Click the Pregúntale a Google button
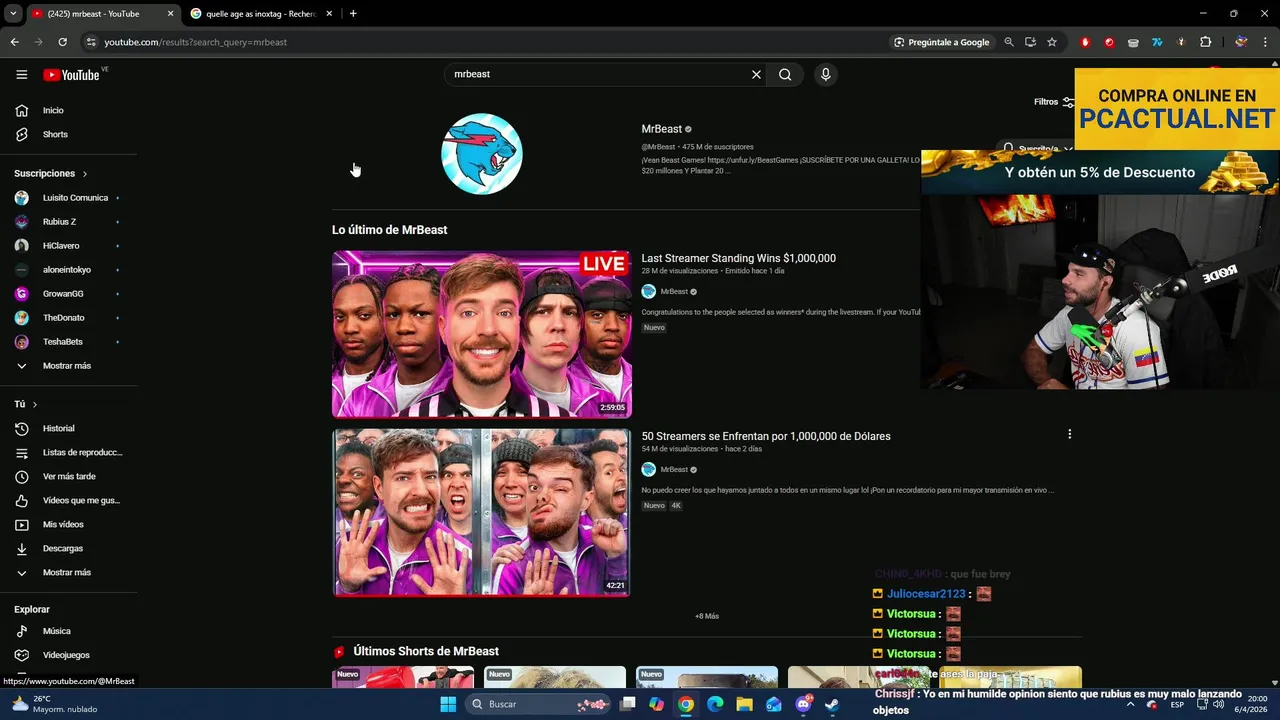The image size is (1280, 720). tap(942, 42)
